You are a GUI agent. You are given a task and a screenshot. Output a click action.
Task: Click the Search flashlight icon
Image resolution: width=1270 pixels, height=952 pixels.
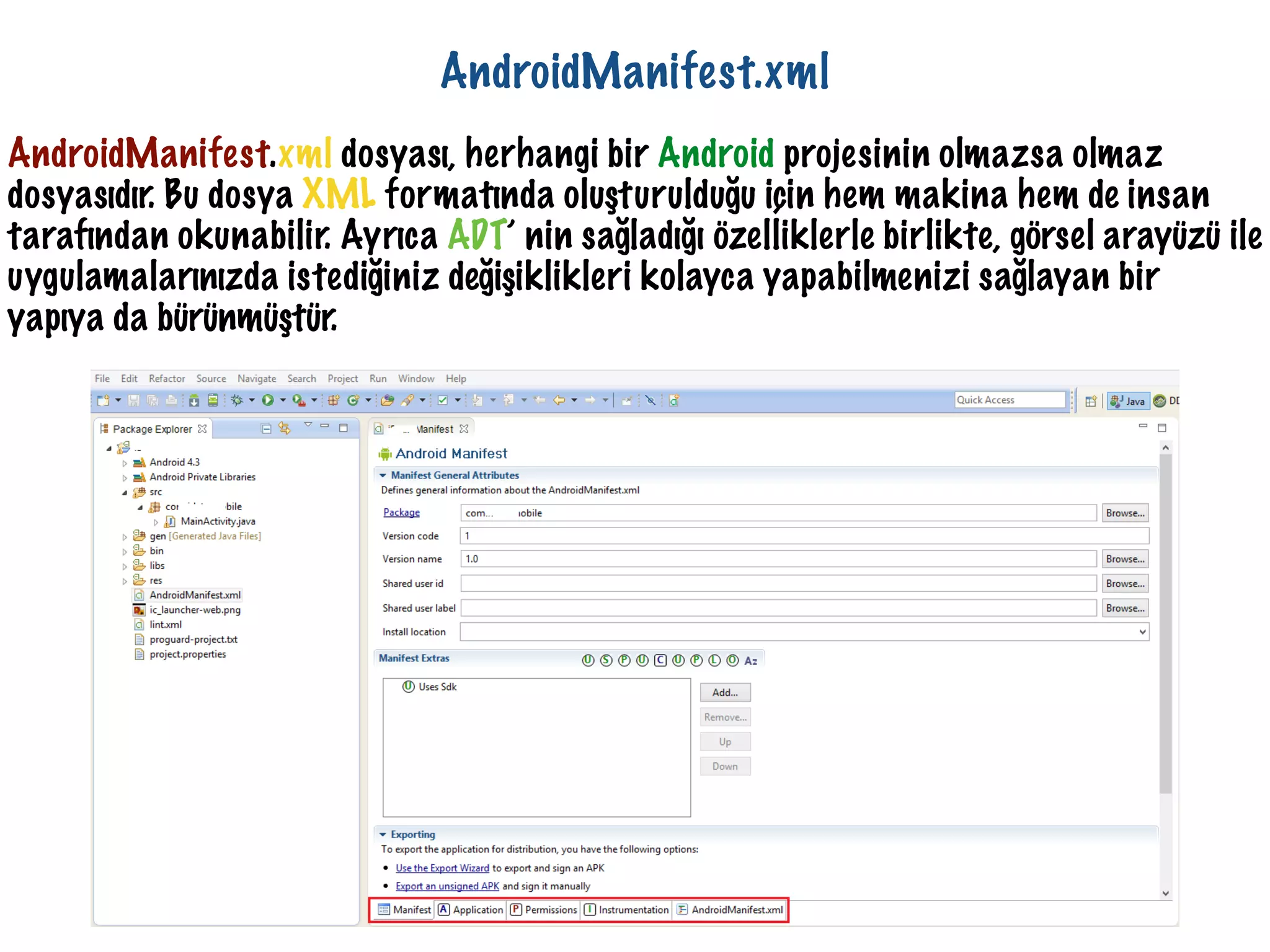(407, 400)
